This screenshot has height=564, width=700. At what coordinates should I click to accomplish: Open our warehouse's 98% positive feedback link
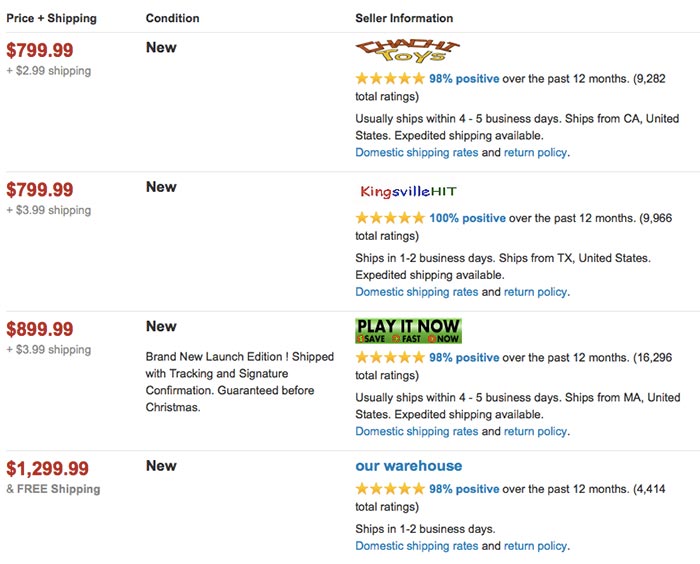pyautogui.click(x=464, y=489)
